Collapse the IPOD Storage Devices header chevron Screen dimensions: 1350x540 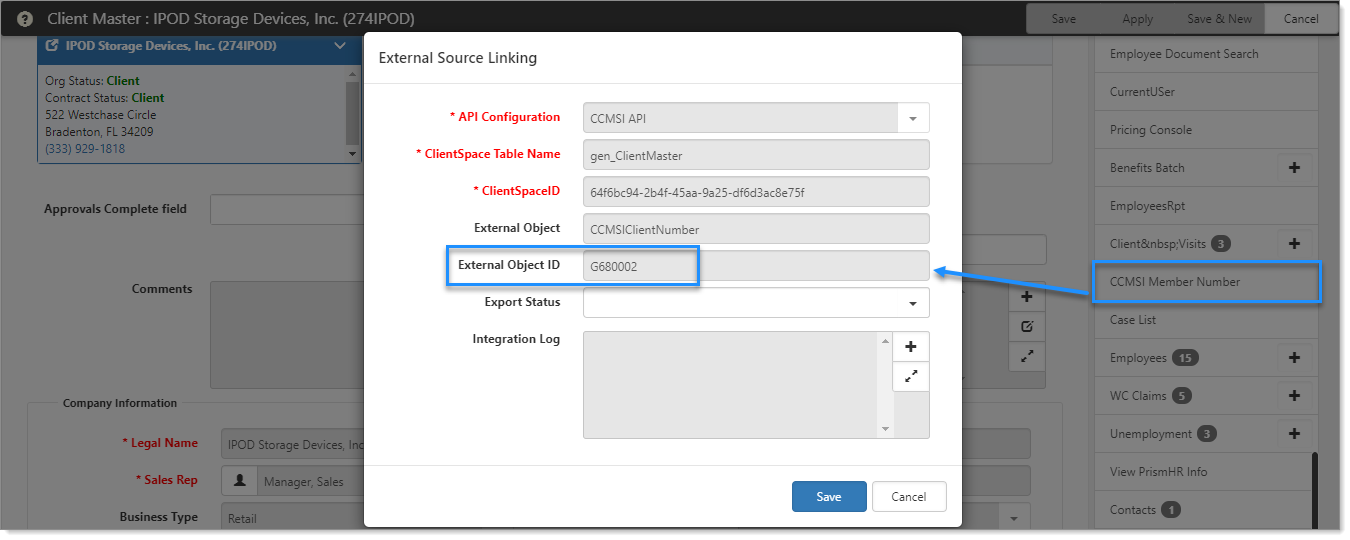[x=340, y=46]
